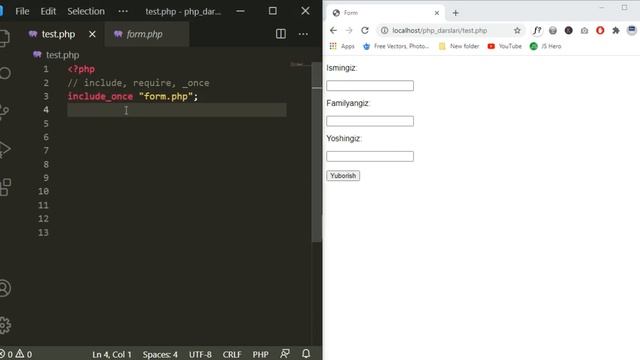Open the File menu in VS Code
This screenshot has height=360, width=640.
22,11
